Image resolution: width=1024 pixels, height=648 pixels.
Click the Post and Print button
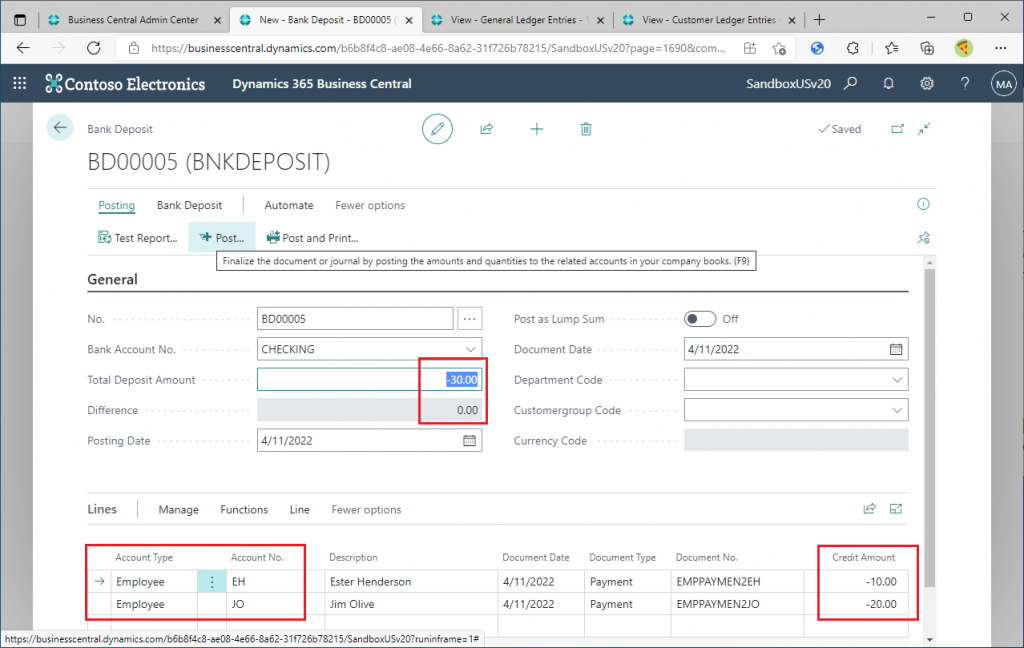pos(312,238)
